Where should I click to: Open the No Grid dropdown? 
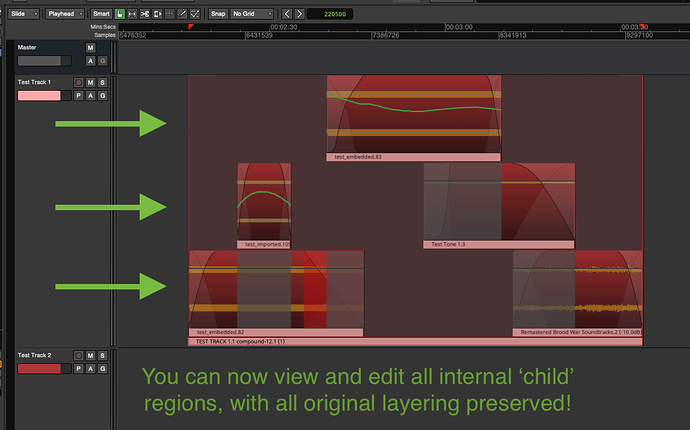tap(250, 14)
